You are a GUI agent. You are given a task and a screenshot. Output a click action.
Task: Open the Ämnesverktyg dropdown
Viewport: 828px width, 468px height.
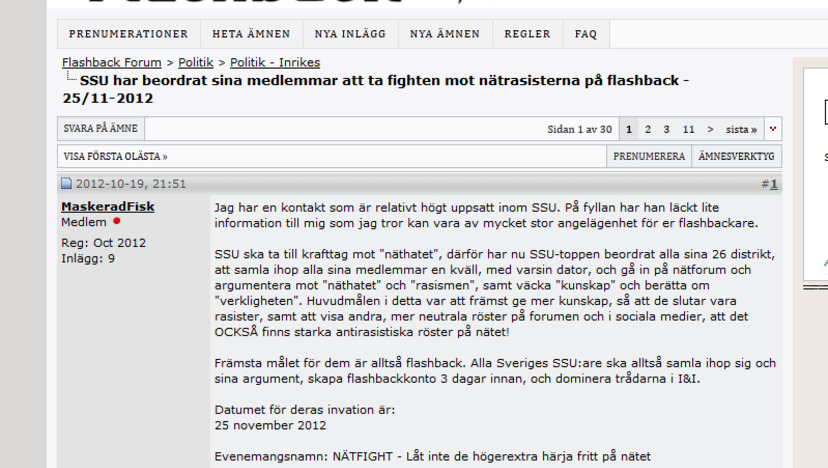(737, 156)
